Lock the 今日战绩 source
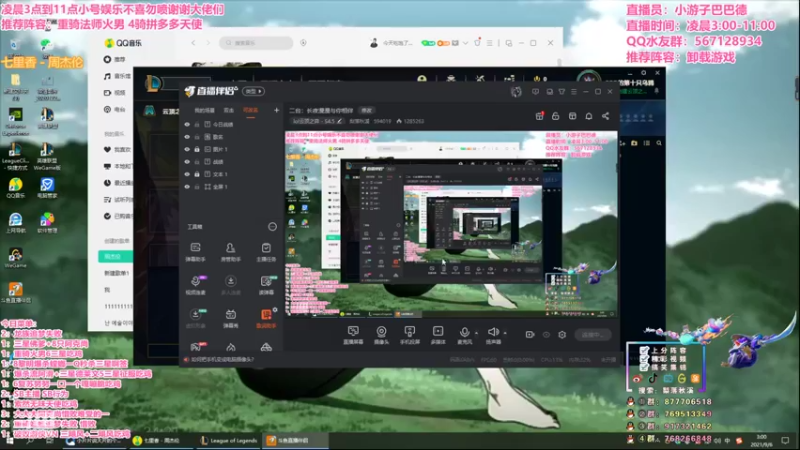 point(197,124)
